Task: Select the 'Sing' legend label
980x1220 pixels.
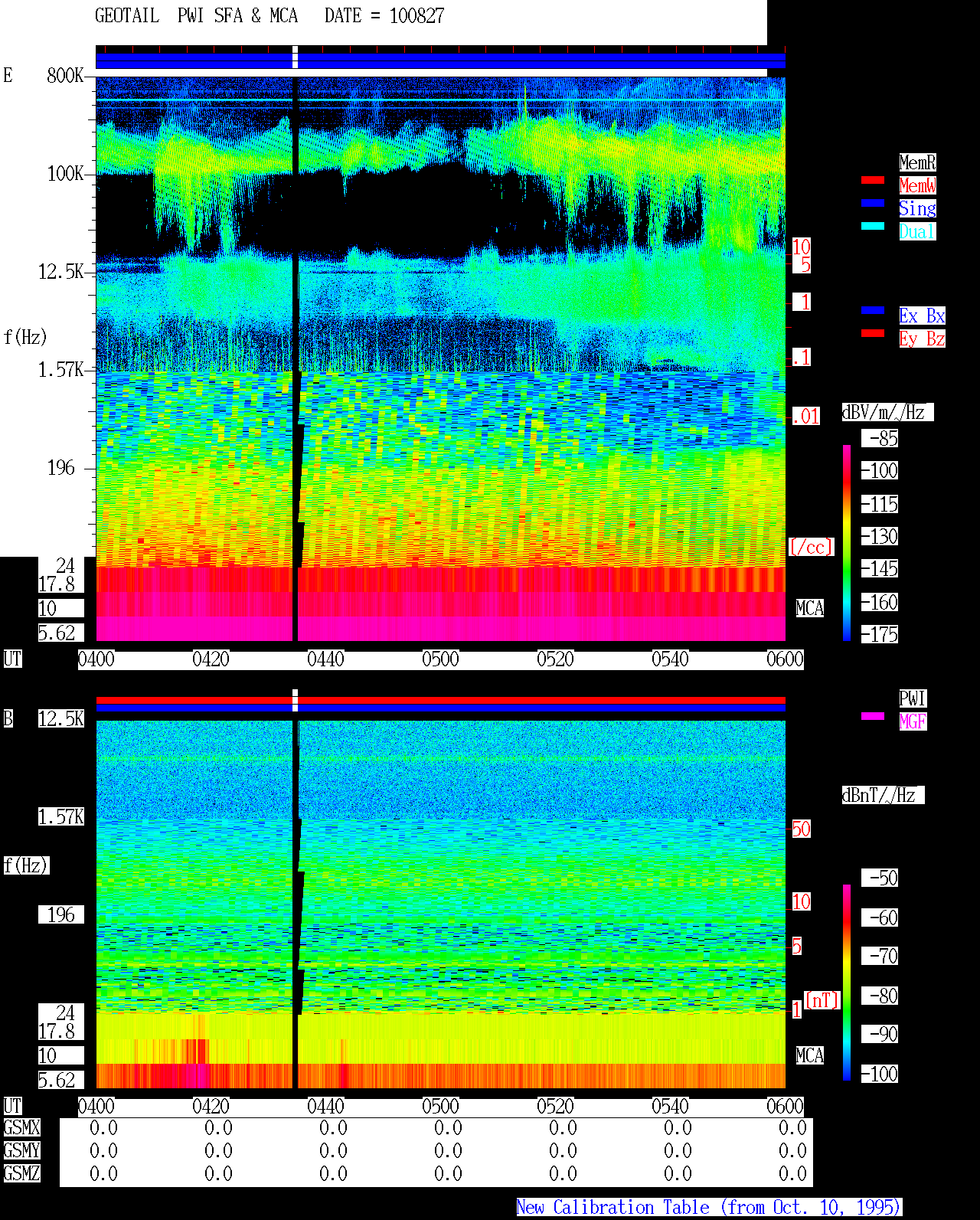Action: [917, 208]
